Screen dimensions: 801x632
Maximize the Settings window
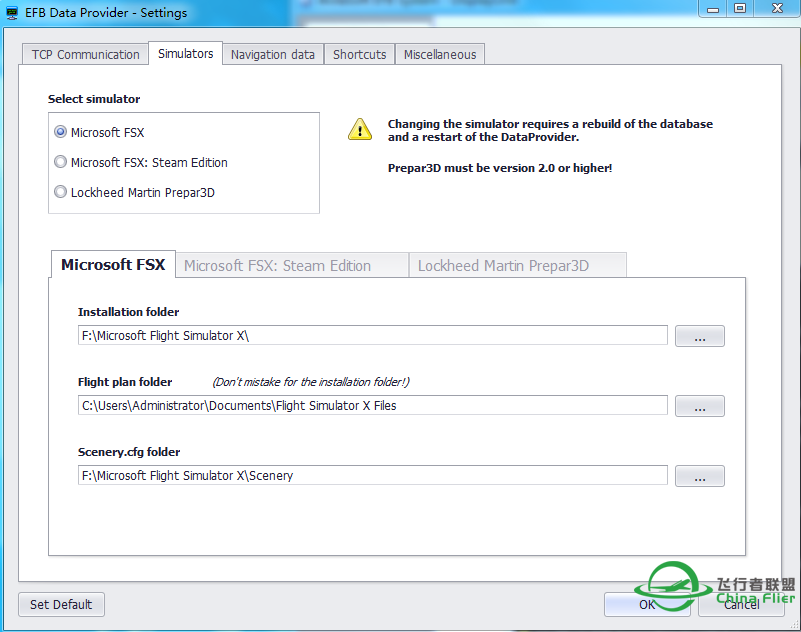tap(740, 9)
